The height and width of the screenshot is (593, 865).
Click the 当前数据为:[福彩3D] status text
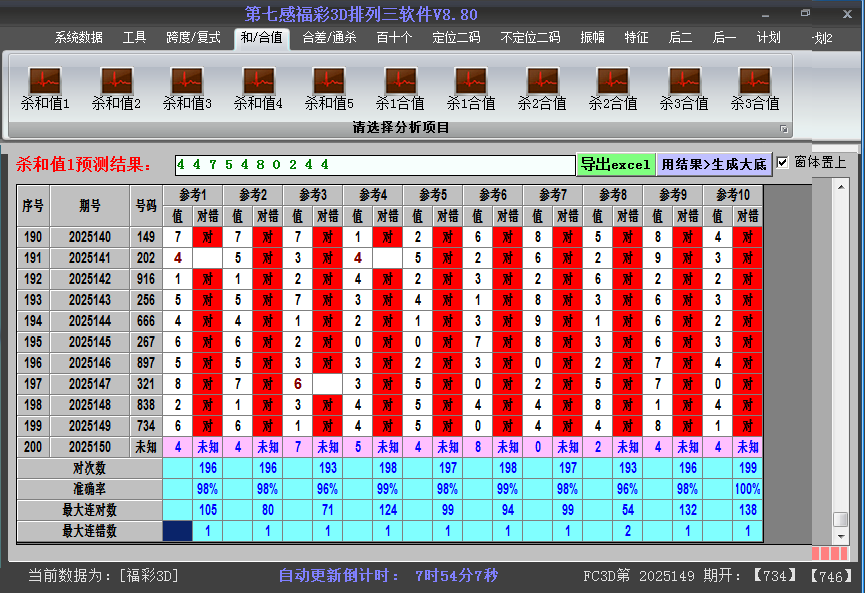pyautogui.click(x=103, y=576)
